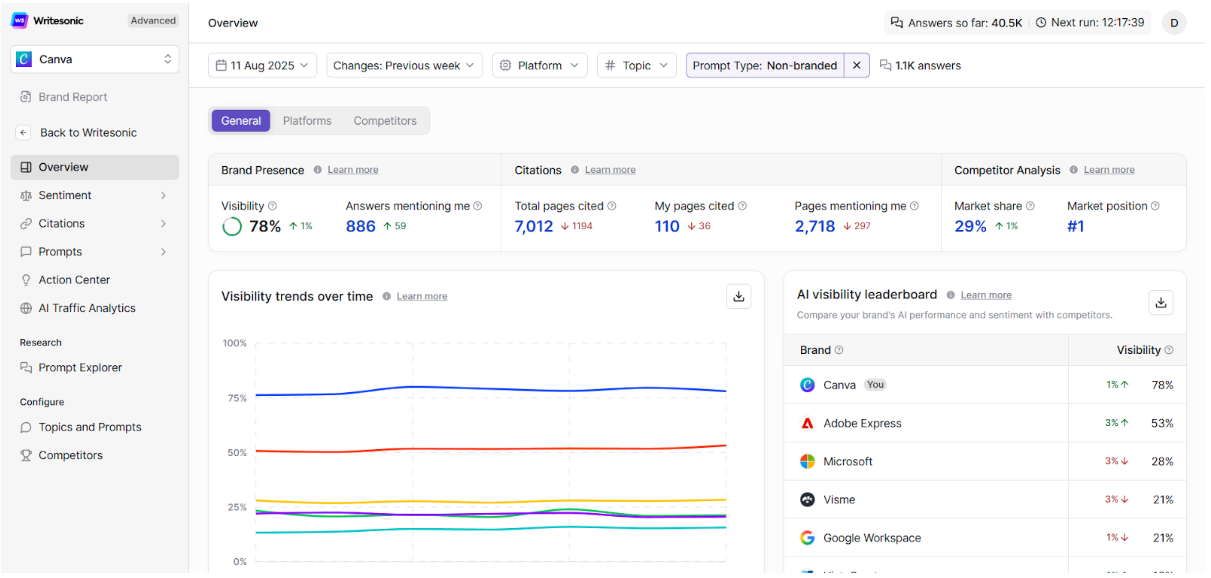Select Overview in the sidebar

(95, 167)
